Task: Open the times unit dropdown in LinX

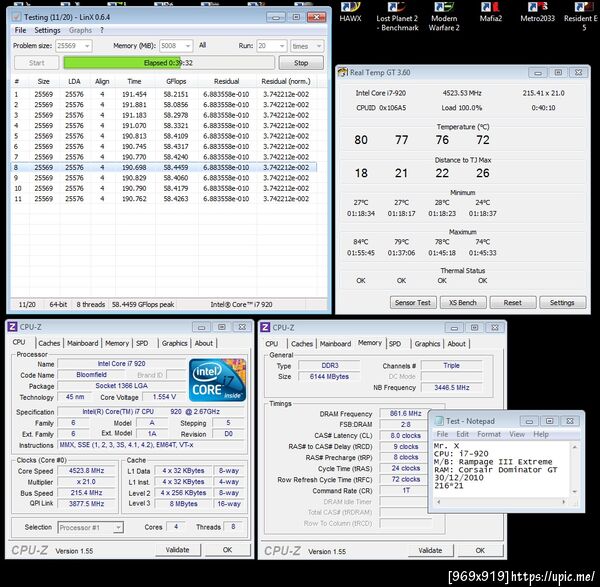Action: point(318,46)
